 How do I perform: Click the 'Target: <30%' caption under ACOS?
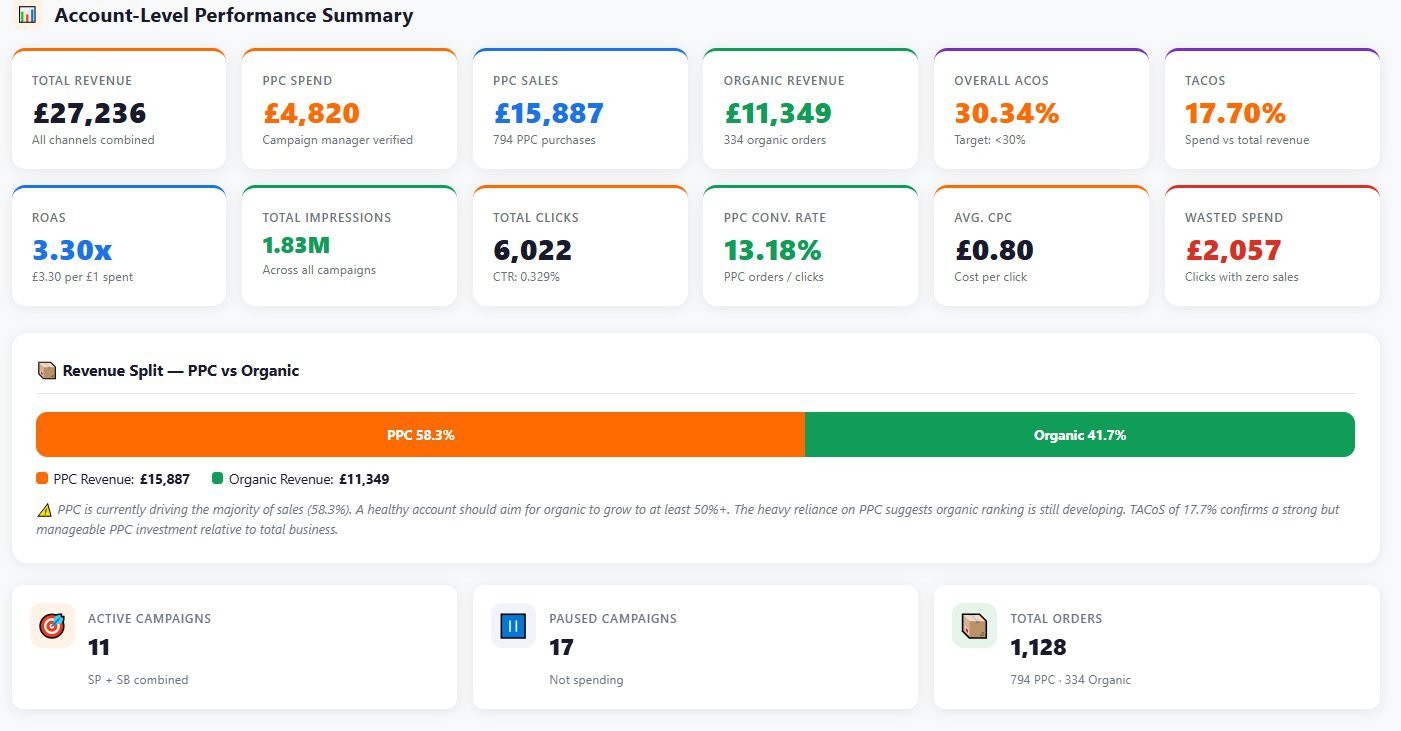coord(990,140)
